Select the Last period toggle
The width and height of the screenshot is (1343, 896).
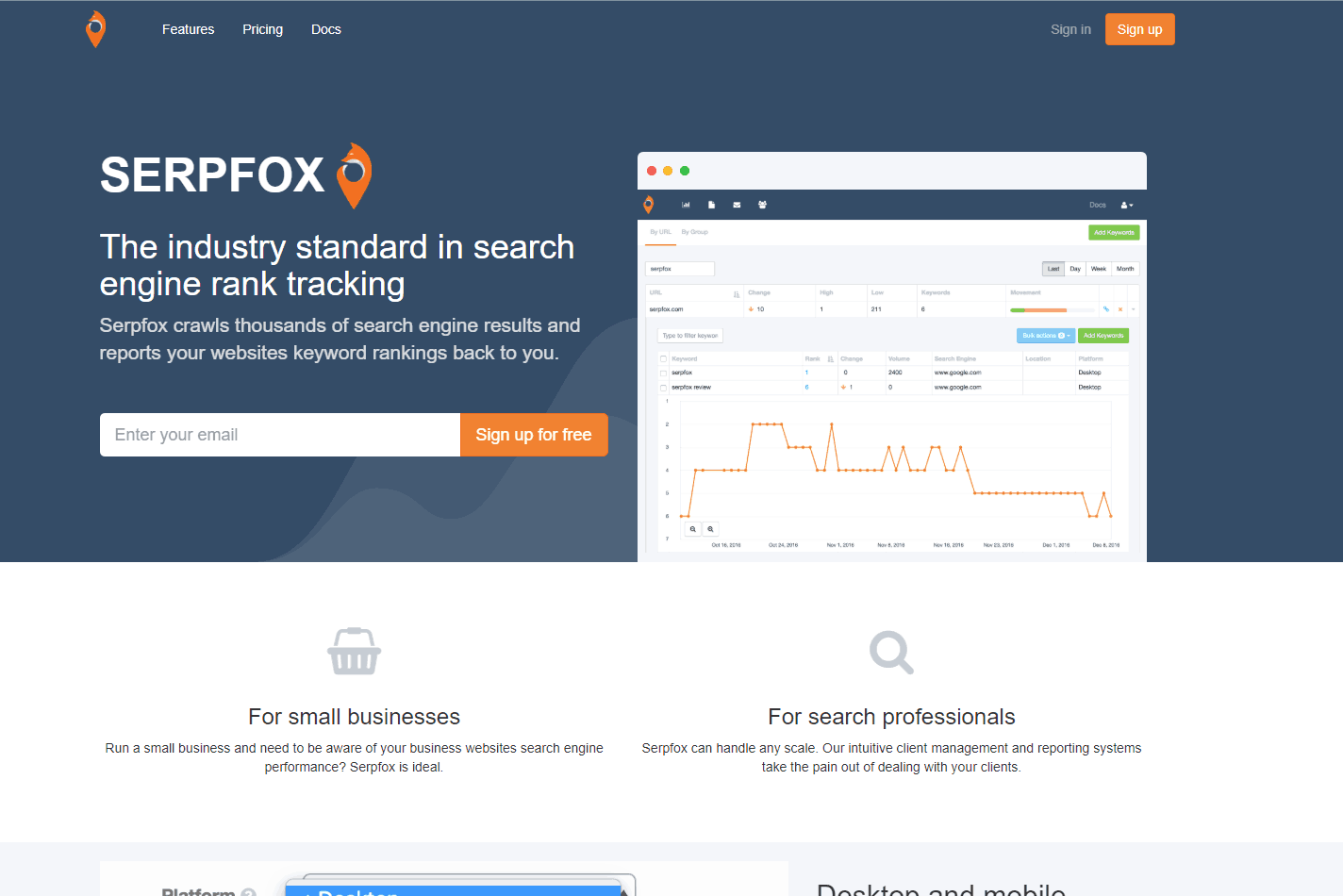1053,269
